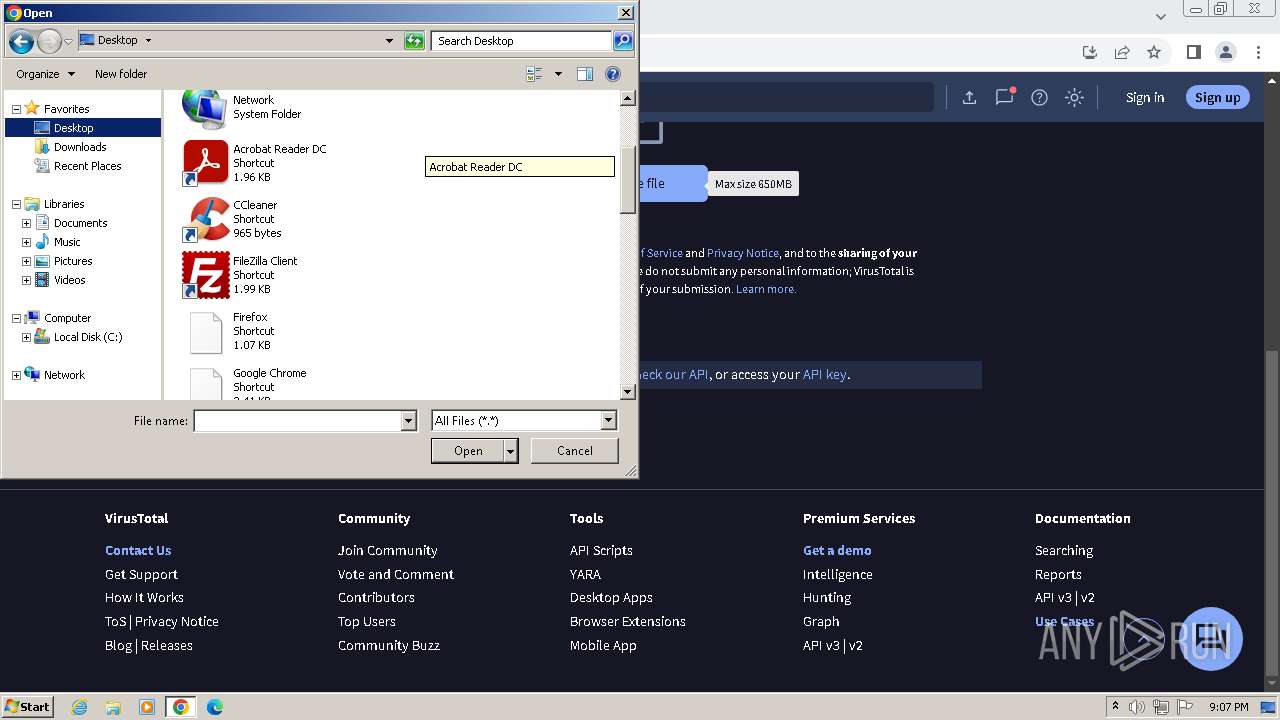Select Recent Places in Favorites
This screenshot has width=1280, height=720.
click(x=87, y=166)
